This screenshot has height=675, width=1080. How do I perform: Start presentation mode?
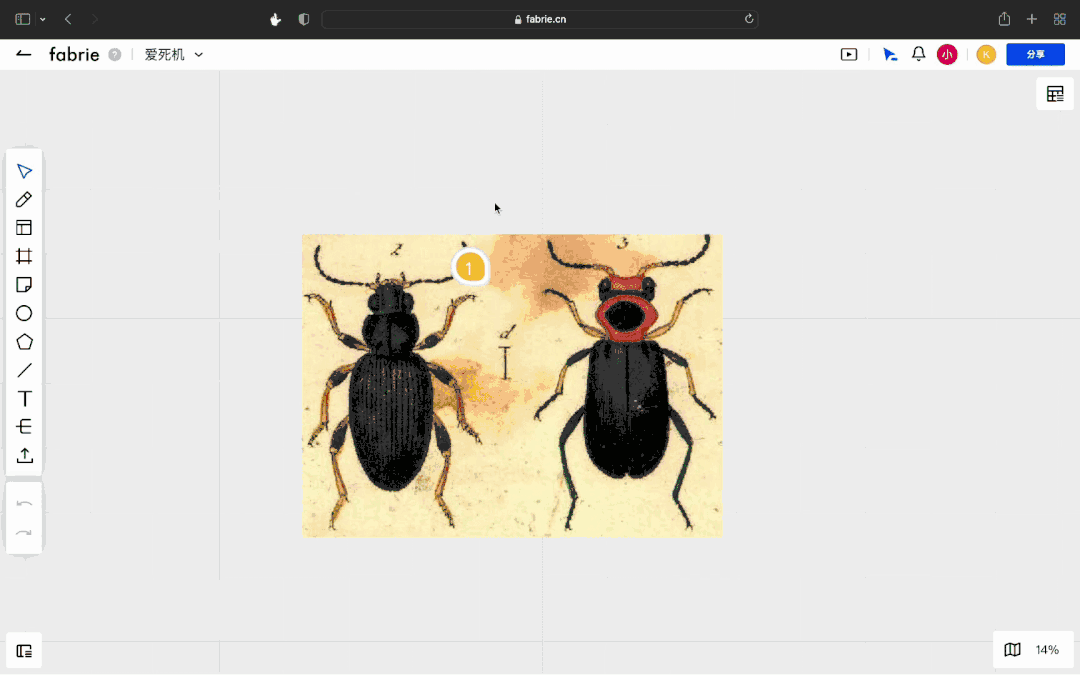(x=849, y=54)
